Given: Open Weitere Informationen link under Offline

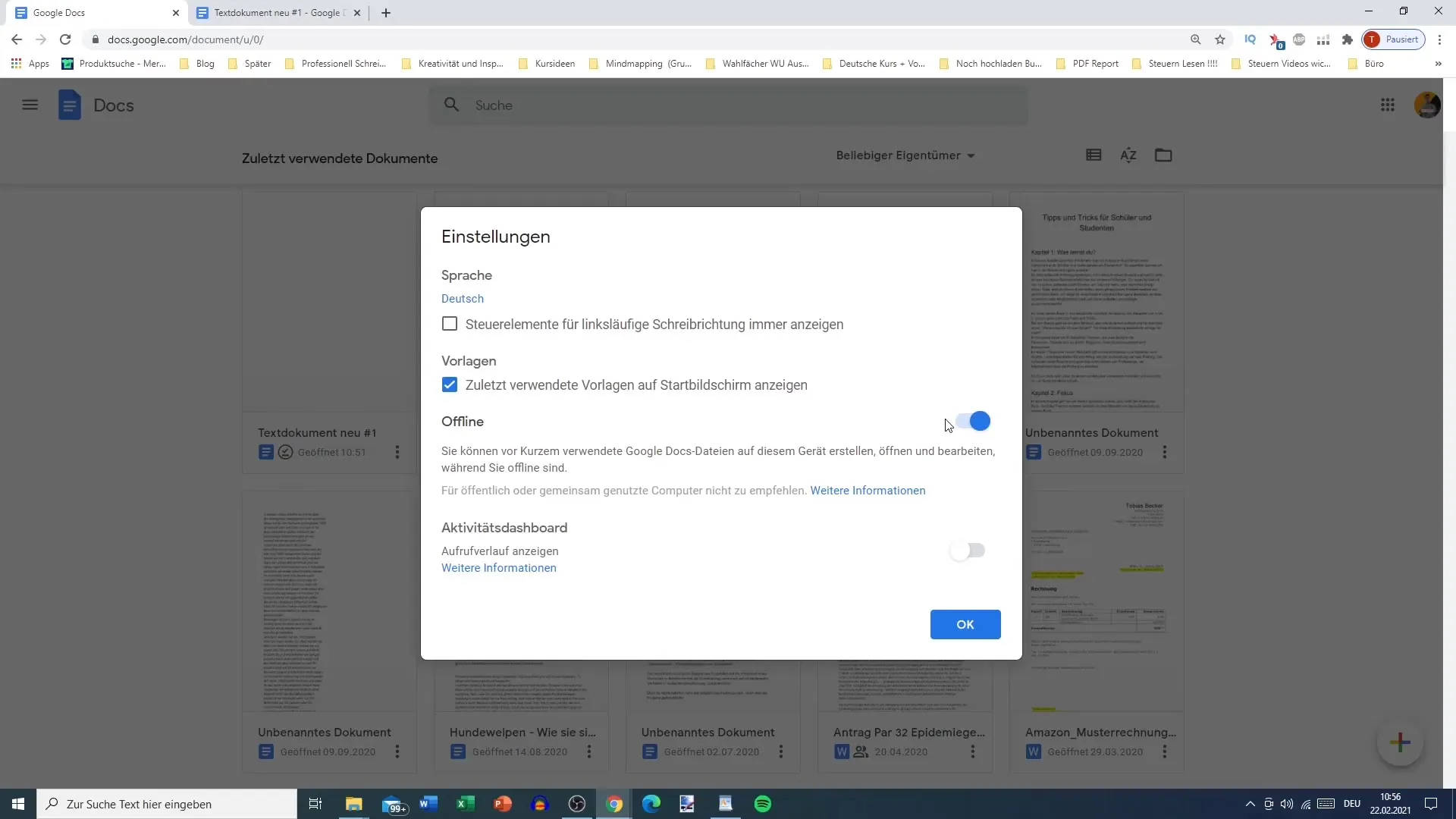Looking at the screenshot, I should point(868,491).
